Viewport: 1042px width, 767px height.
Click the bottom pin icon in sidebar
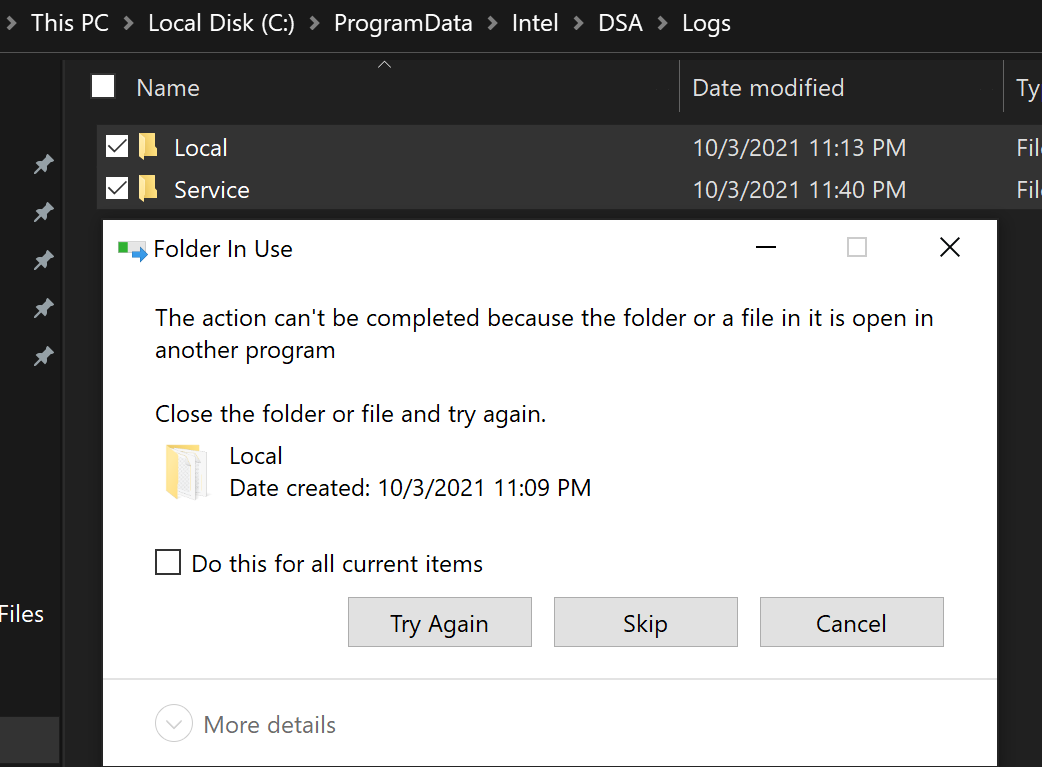(x=44, y=356)
